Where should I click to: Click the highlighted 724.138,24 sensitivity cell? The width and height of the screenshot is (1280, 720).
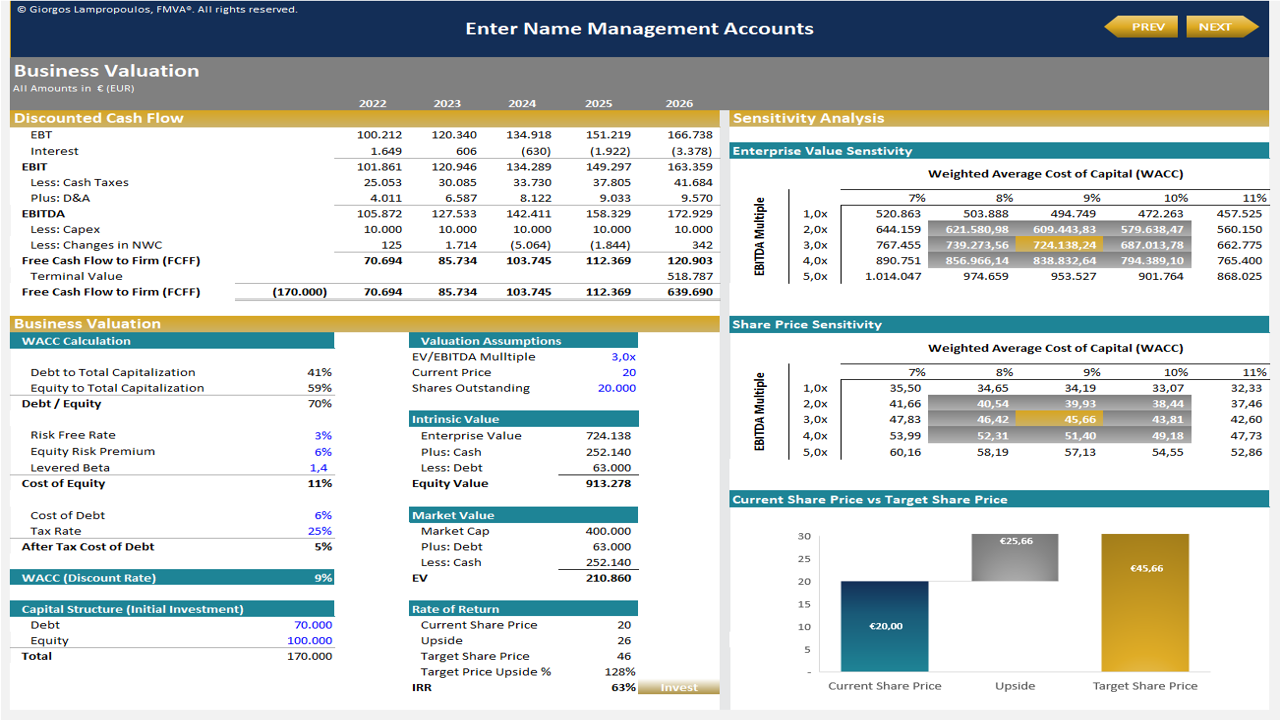tap(1059, 245)
